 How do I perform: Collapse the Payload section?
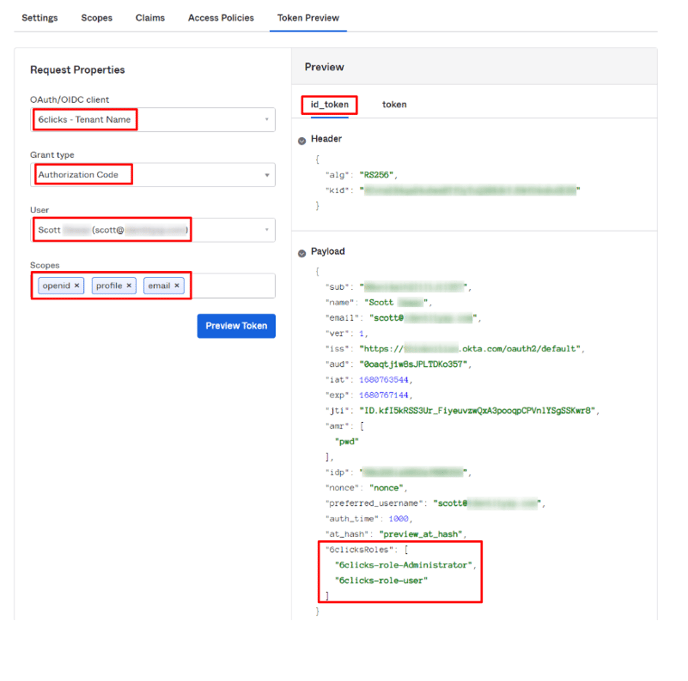[x=302, y=253]
